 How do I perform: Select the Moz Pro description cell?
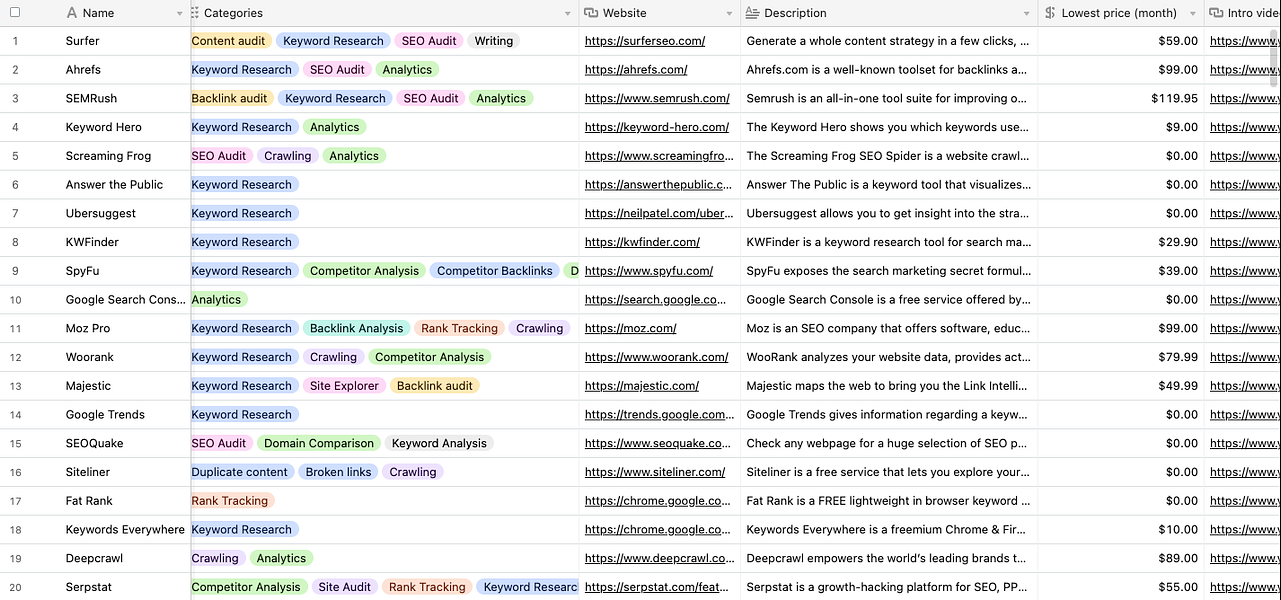pos(889,328)
